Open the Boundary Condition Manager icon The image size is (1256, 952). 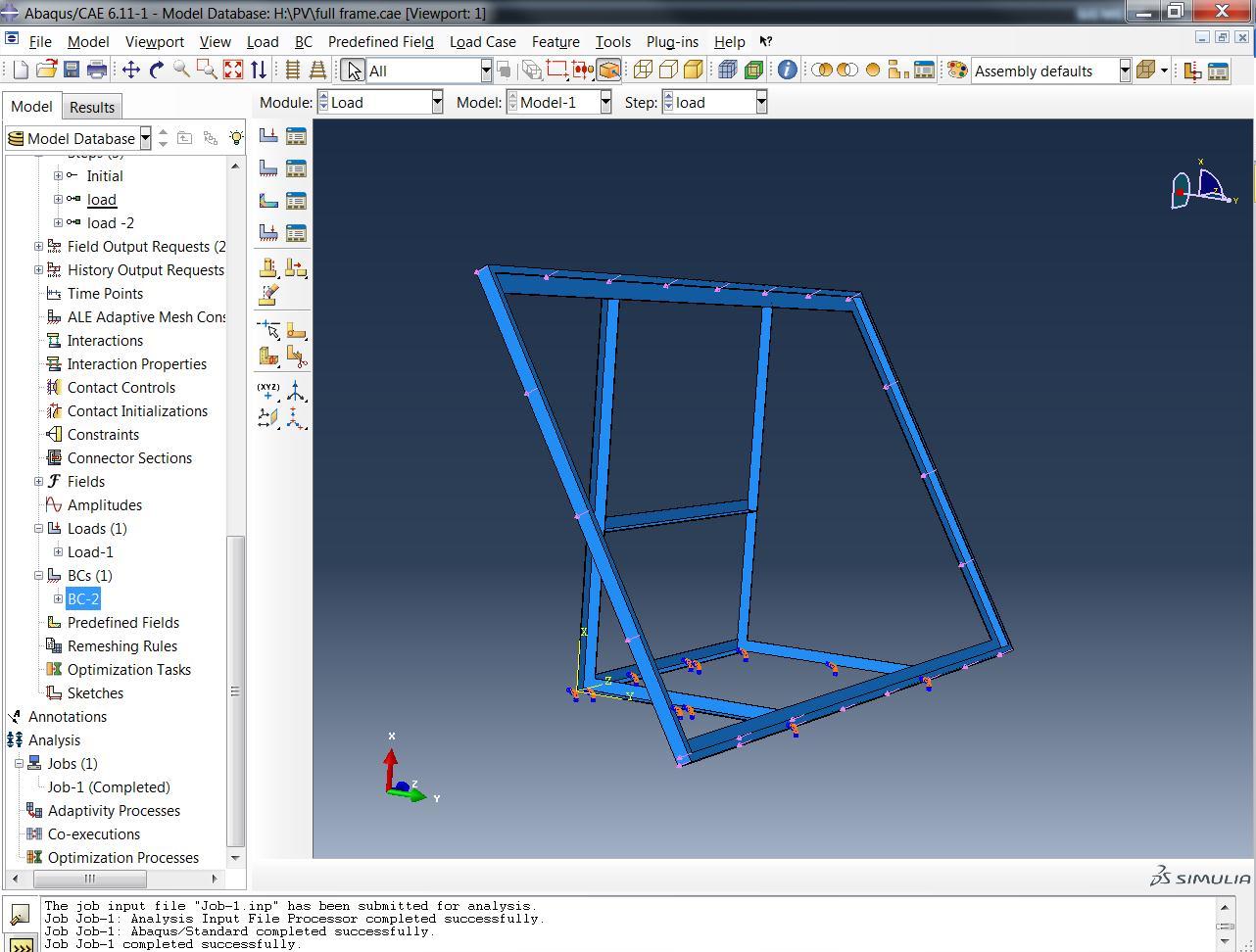click(296, 168)
